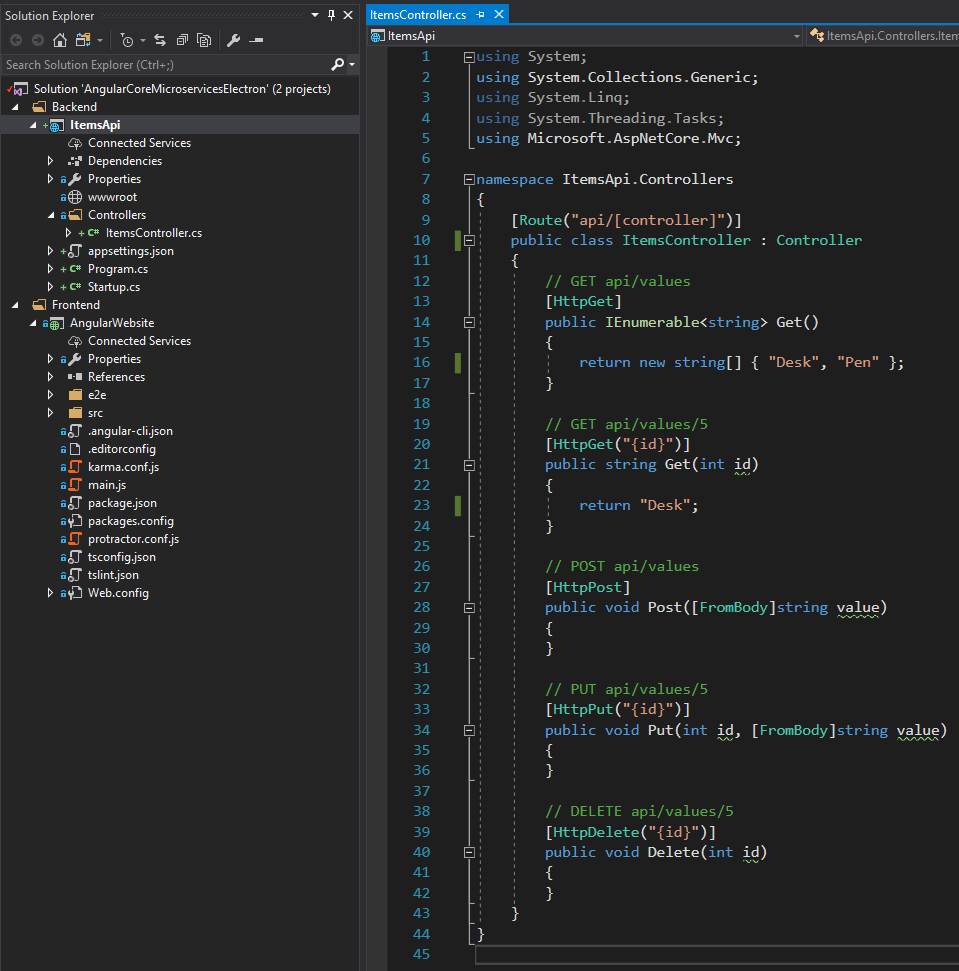Click the Home icon in Solution Explorer

pos(59,40)
